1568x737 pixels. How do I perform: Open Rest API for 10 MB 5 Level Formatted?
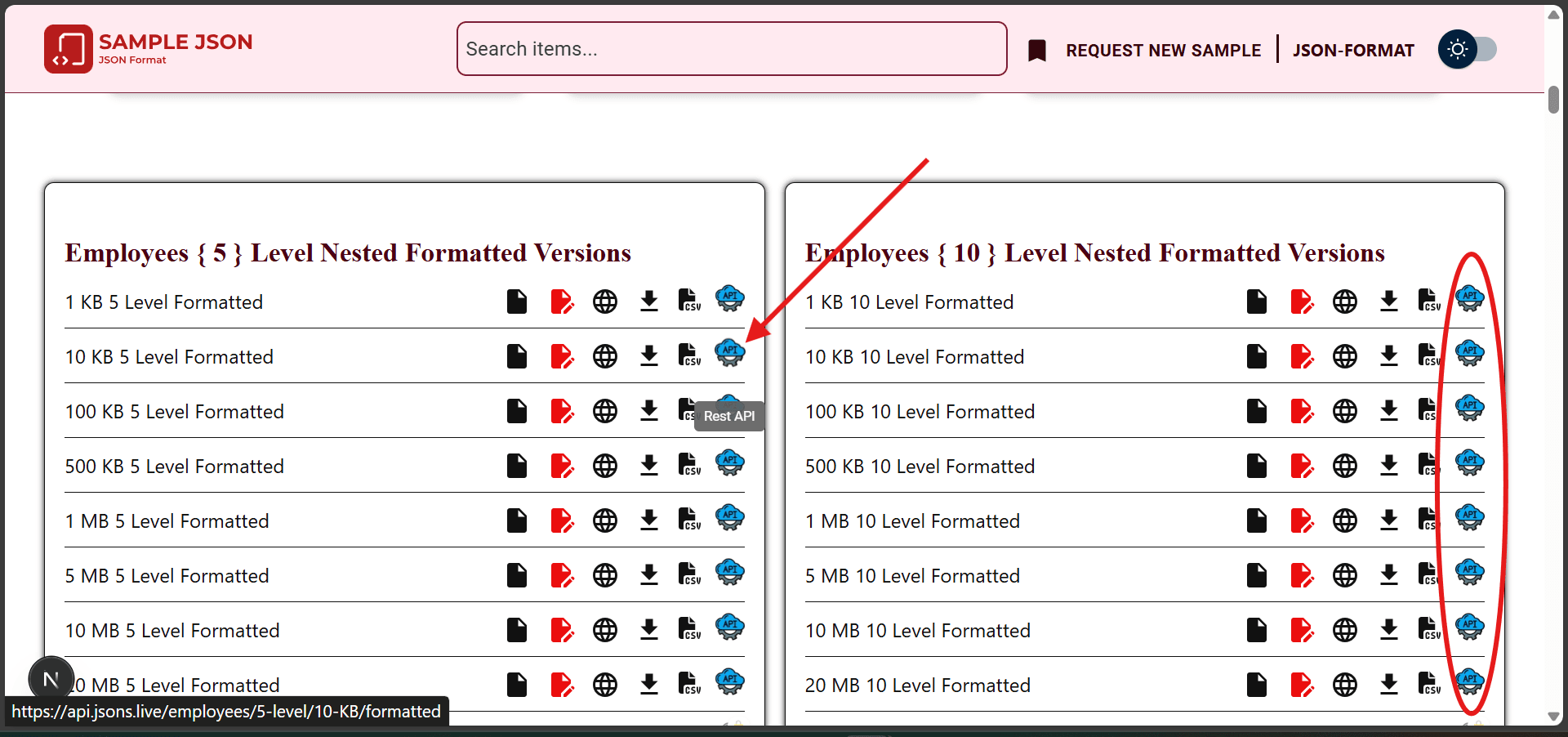730,627
